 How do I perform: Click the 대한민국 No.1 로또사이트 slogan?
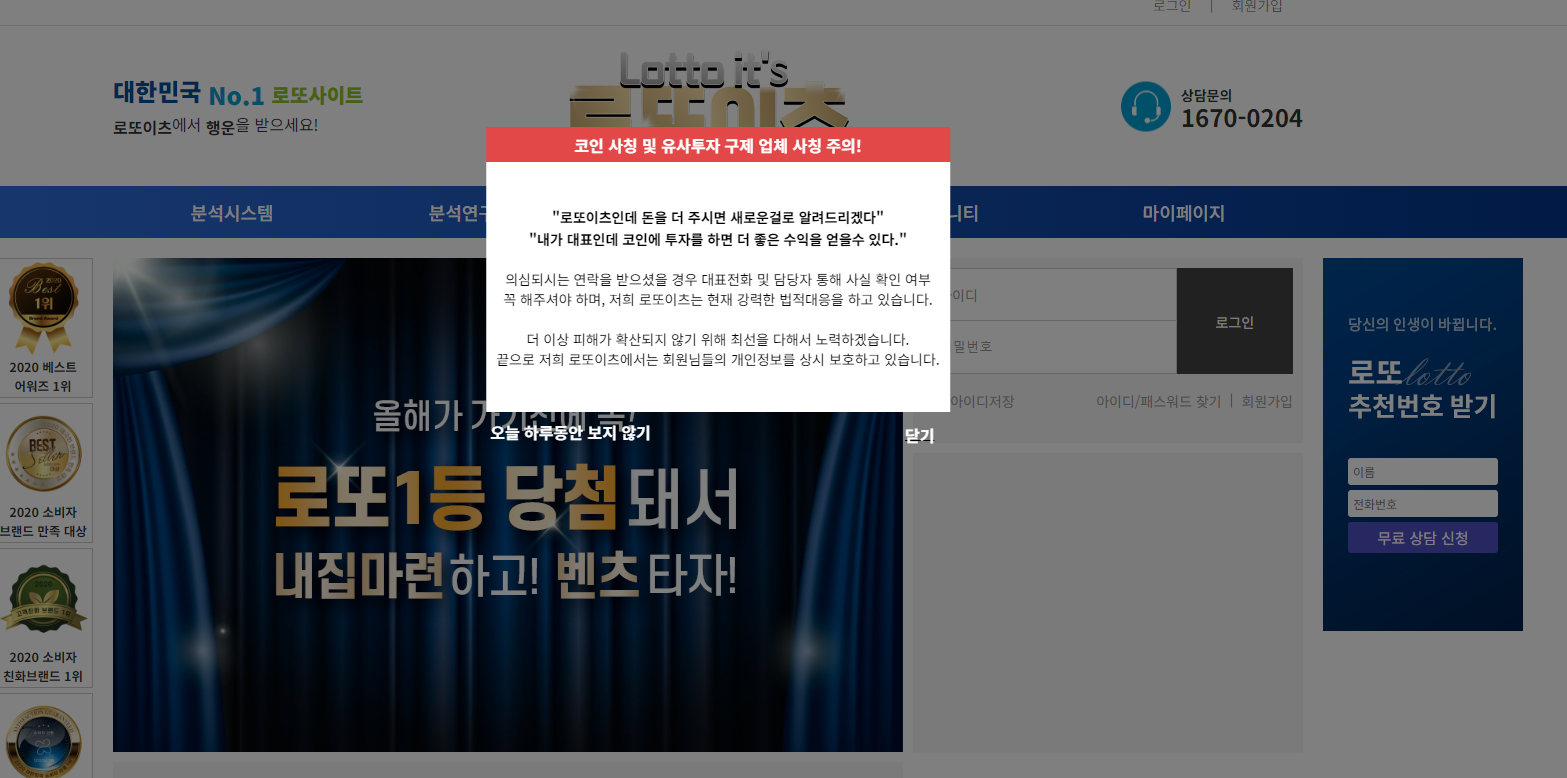pos(238,95)
